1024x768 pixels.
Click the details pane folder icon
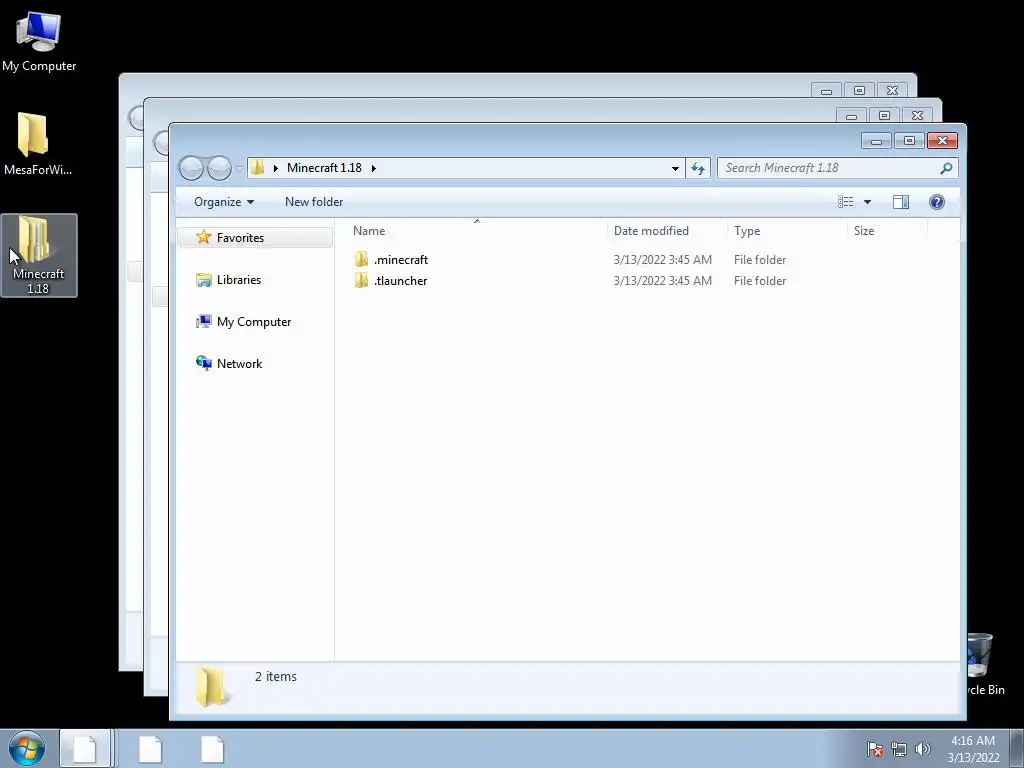(212, 687)
